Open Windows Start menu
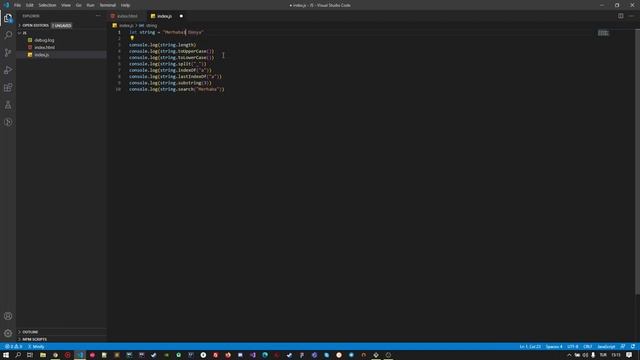640x360 pixels. point(6,355)
